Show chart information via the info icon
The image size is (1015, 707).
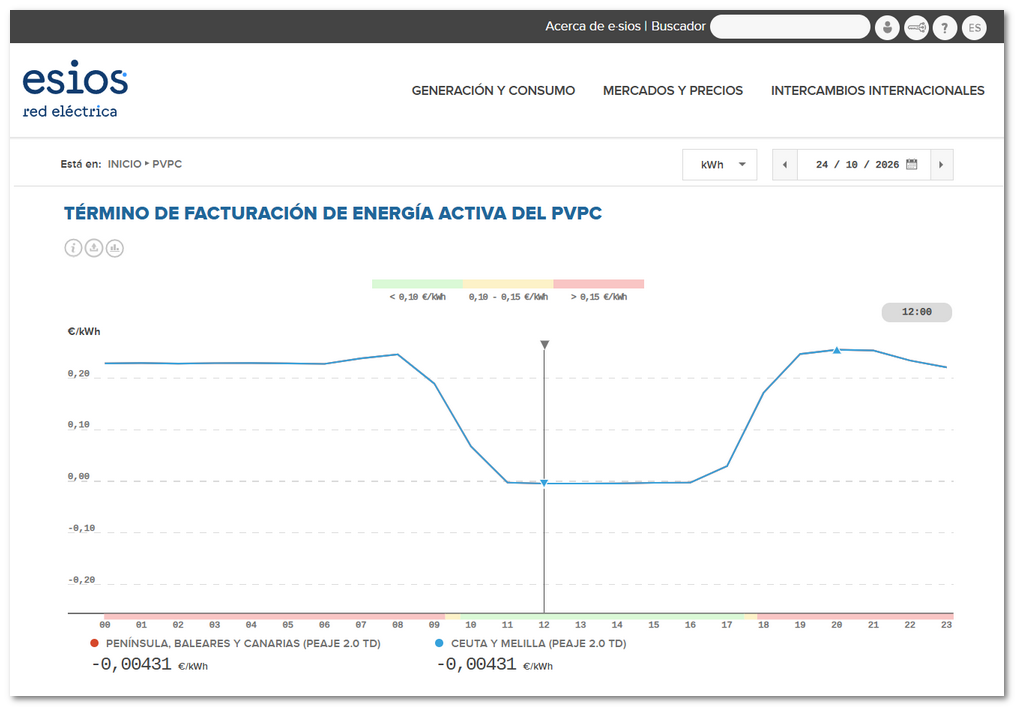73,248
